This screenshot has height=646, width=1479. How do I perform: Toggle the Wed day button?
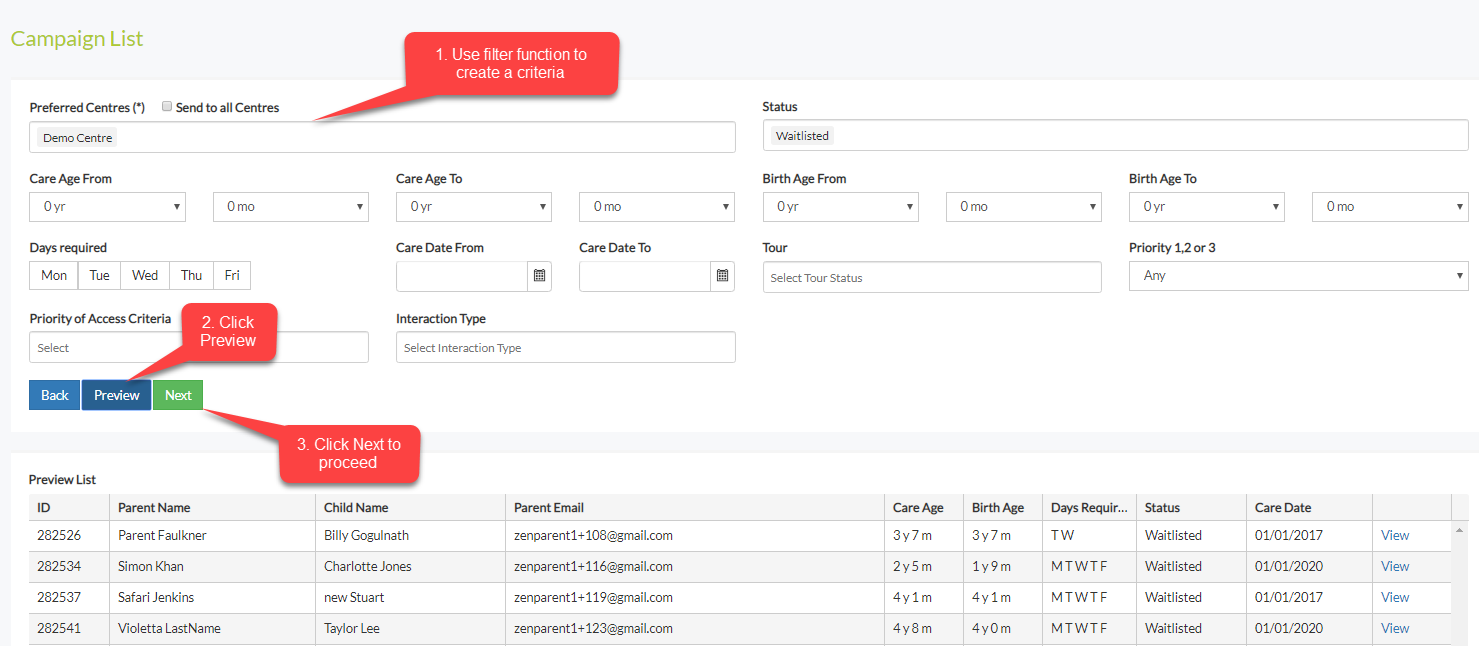click(145, 276)
